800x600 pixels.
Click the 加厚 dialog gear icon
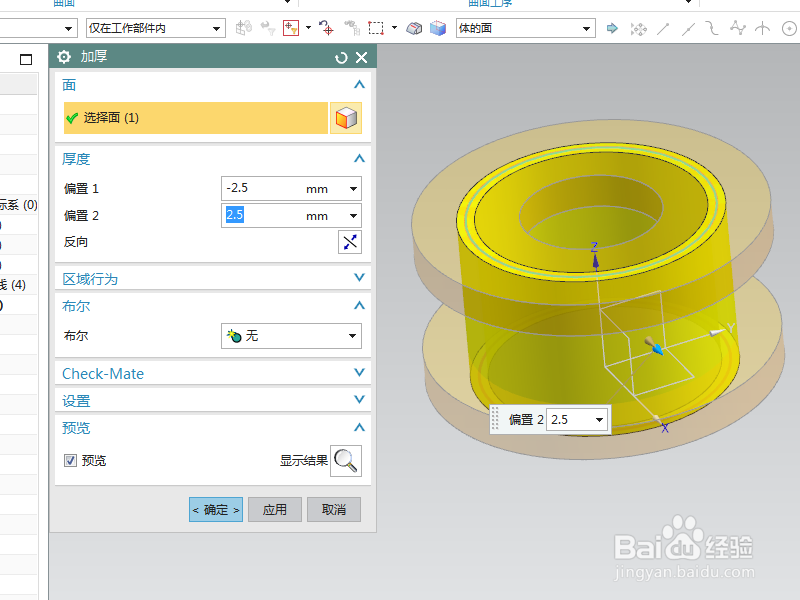pyautogui.click(x=64, y=57)
